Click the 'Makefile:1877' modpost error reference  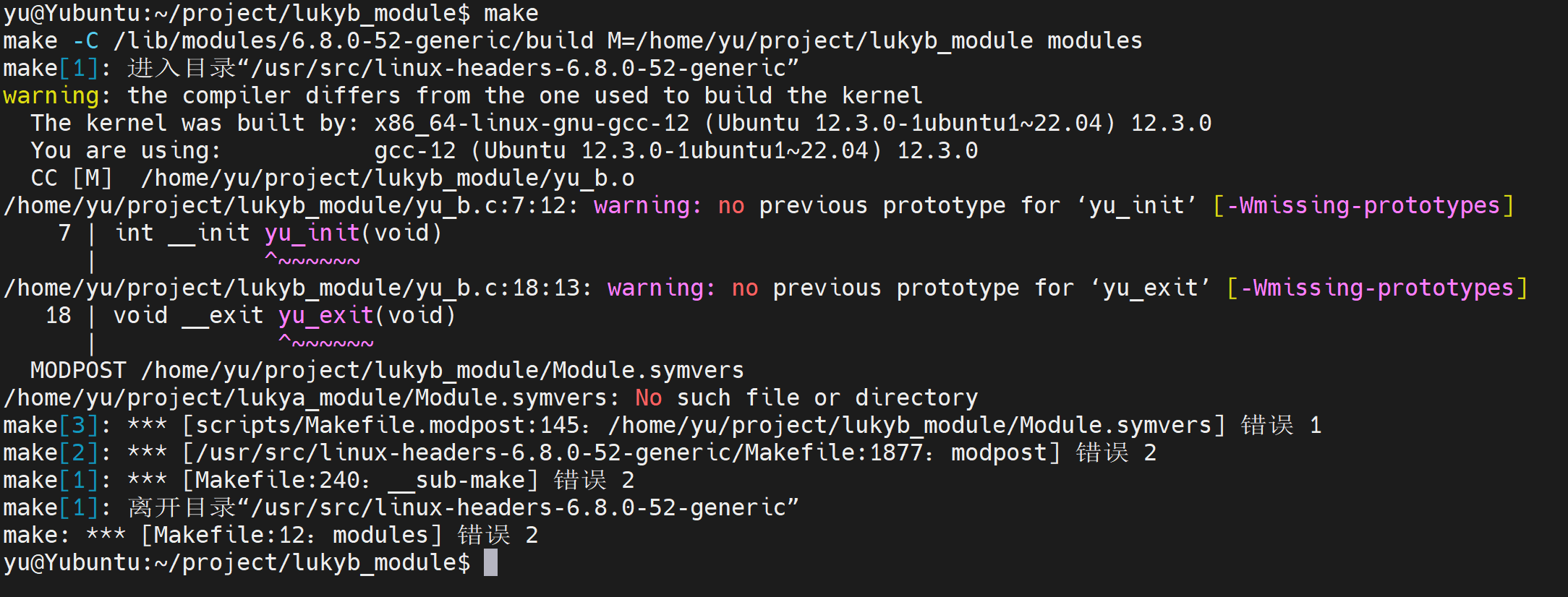[835, 452]
